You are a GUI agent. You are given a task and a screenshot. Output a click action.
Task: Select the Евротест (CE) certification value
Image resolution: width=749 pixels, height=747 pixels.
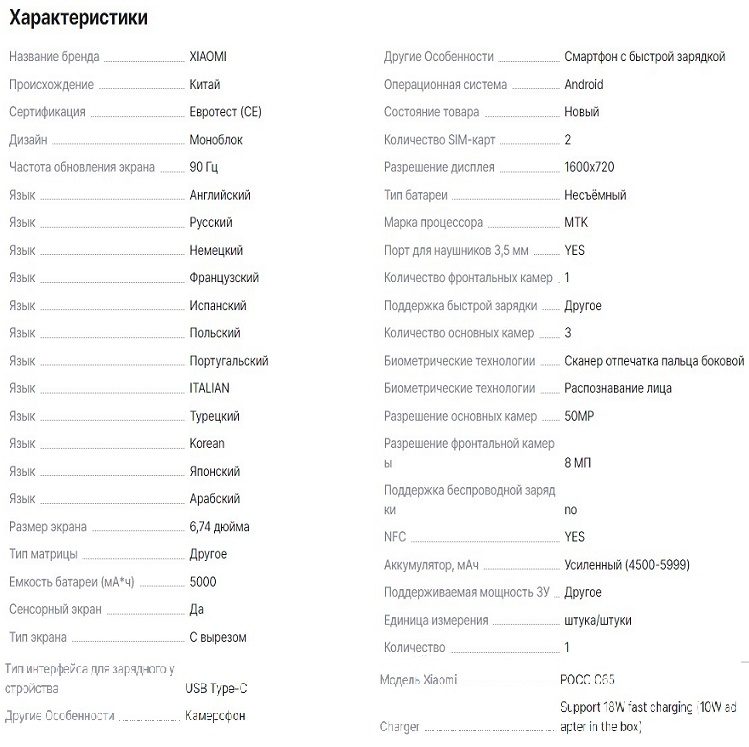tap(225, 112)
